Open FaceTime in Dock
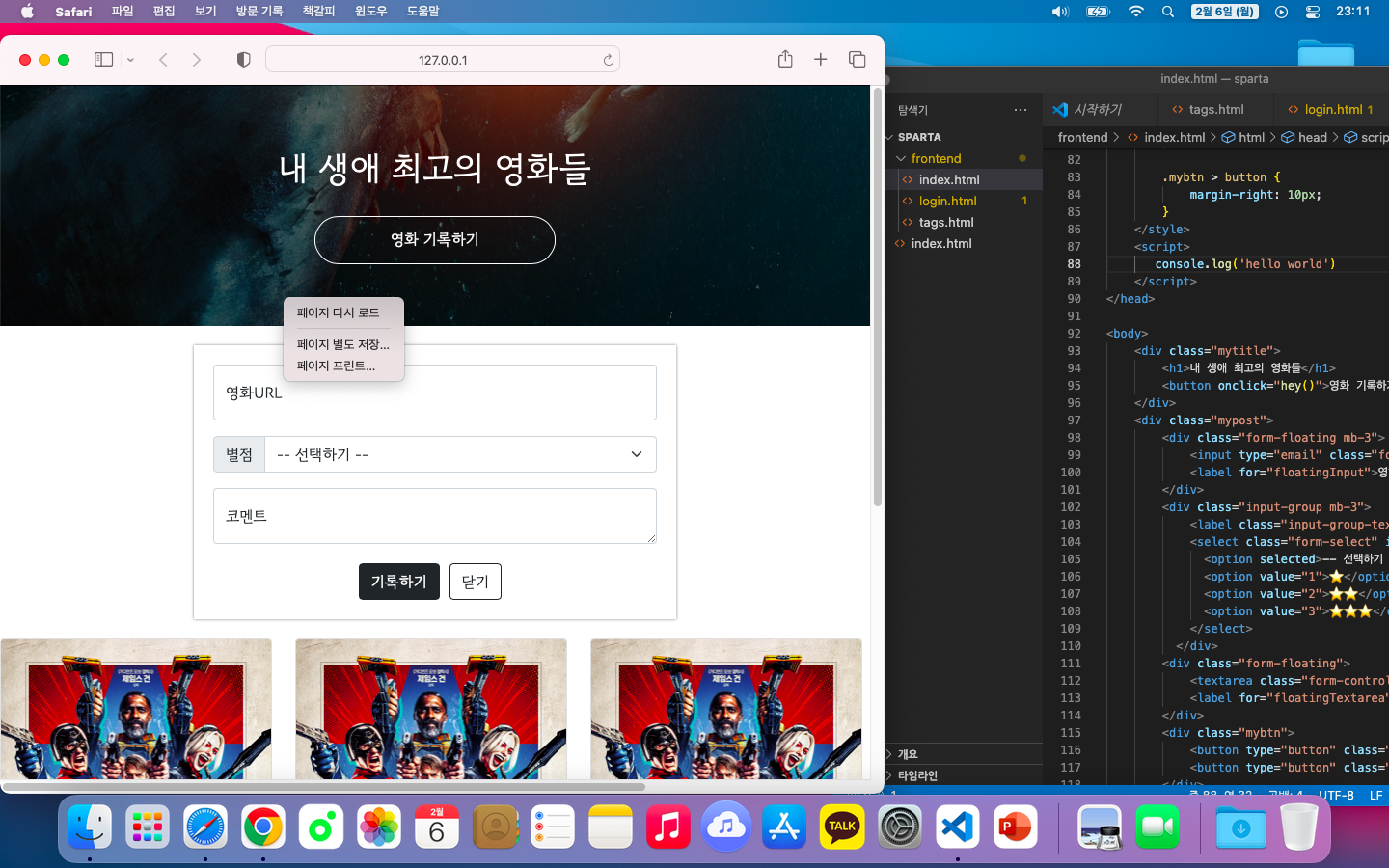This screenshot has width=1389, height=868. click(1157, 827)
